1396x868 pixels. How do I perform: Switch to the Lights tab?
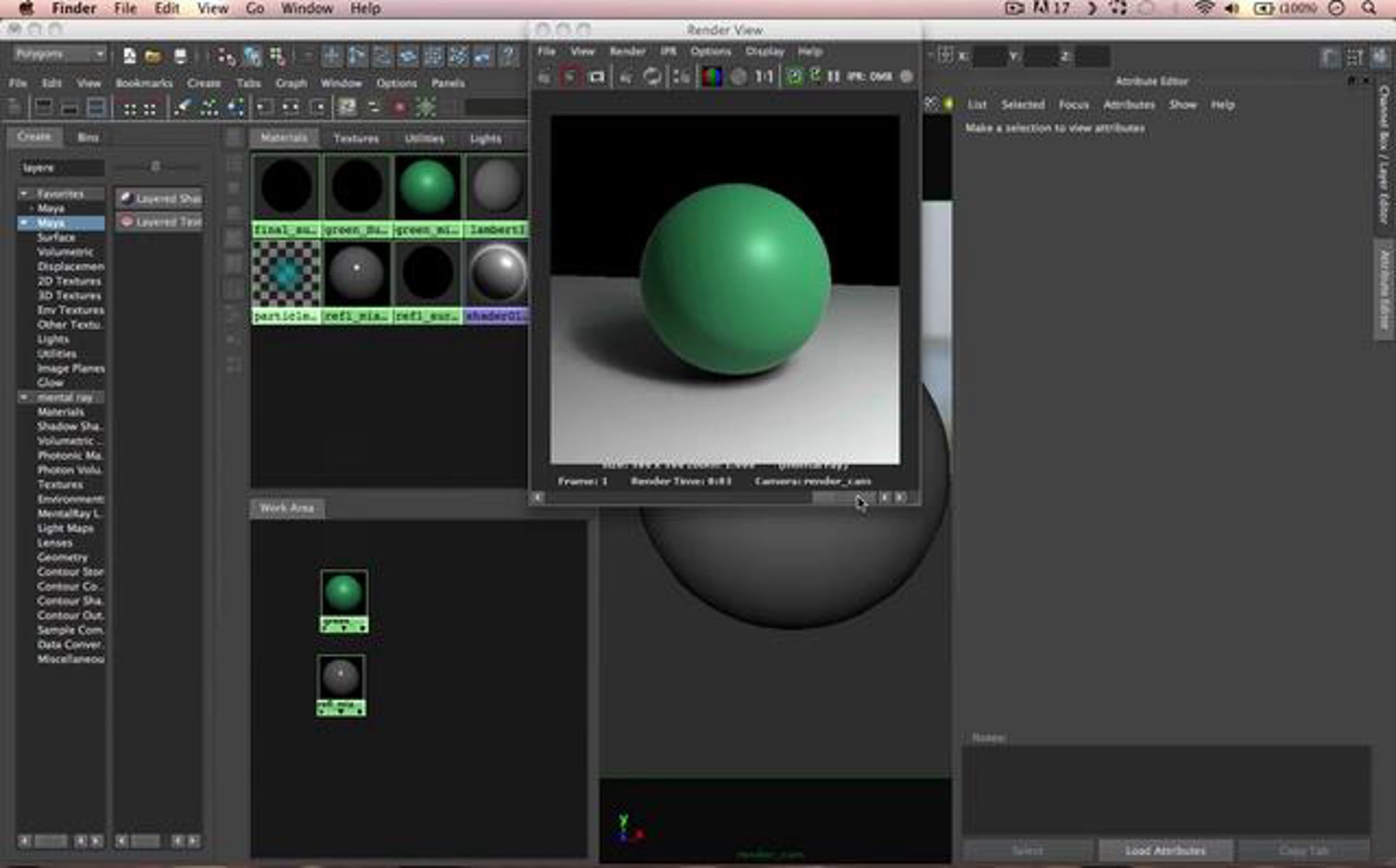[x=486, y=138]
